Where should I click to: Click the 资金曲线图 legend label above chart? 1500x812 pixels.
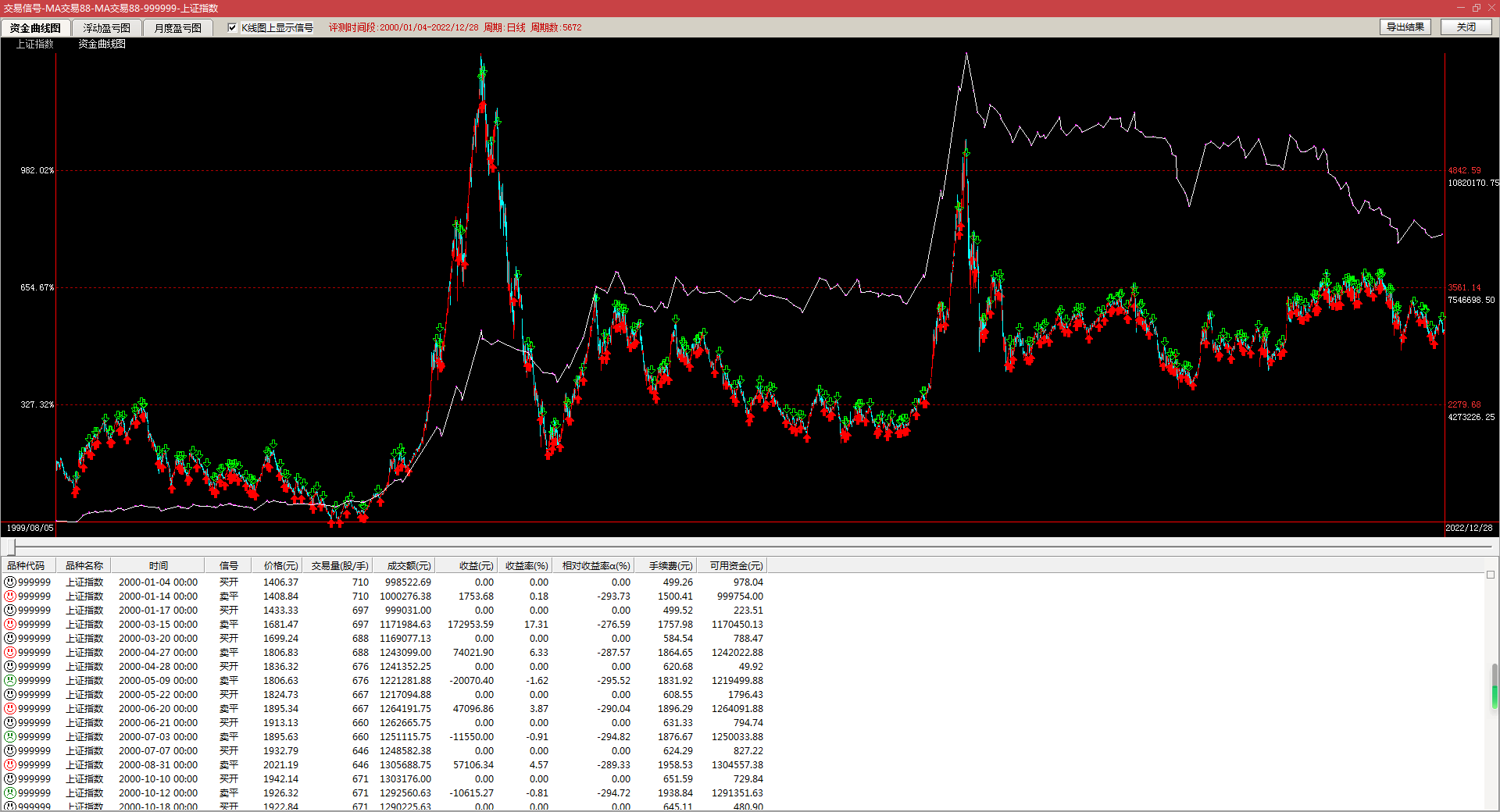pos(102,45)
